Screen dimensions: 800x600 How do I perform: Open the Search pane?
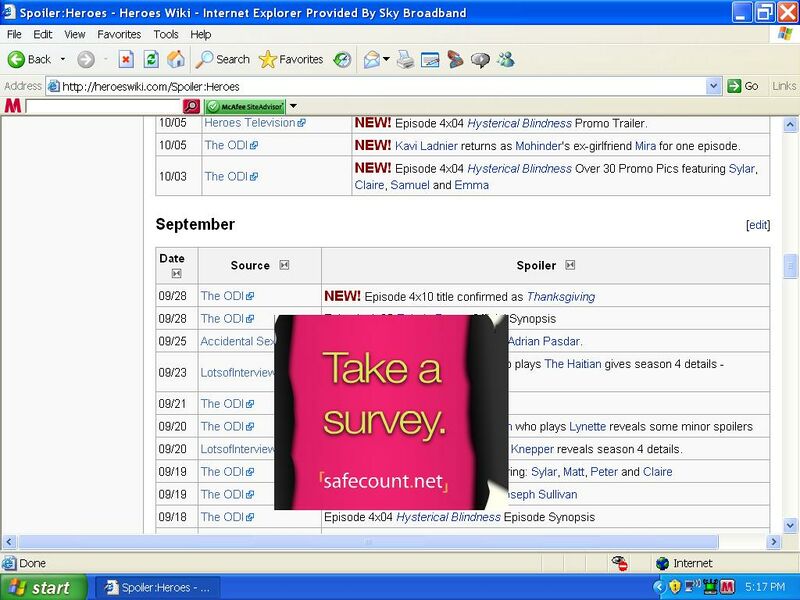coord(223,60)
